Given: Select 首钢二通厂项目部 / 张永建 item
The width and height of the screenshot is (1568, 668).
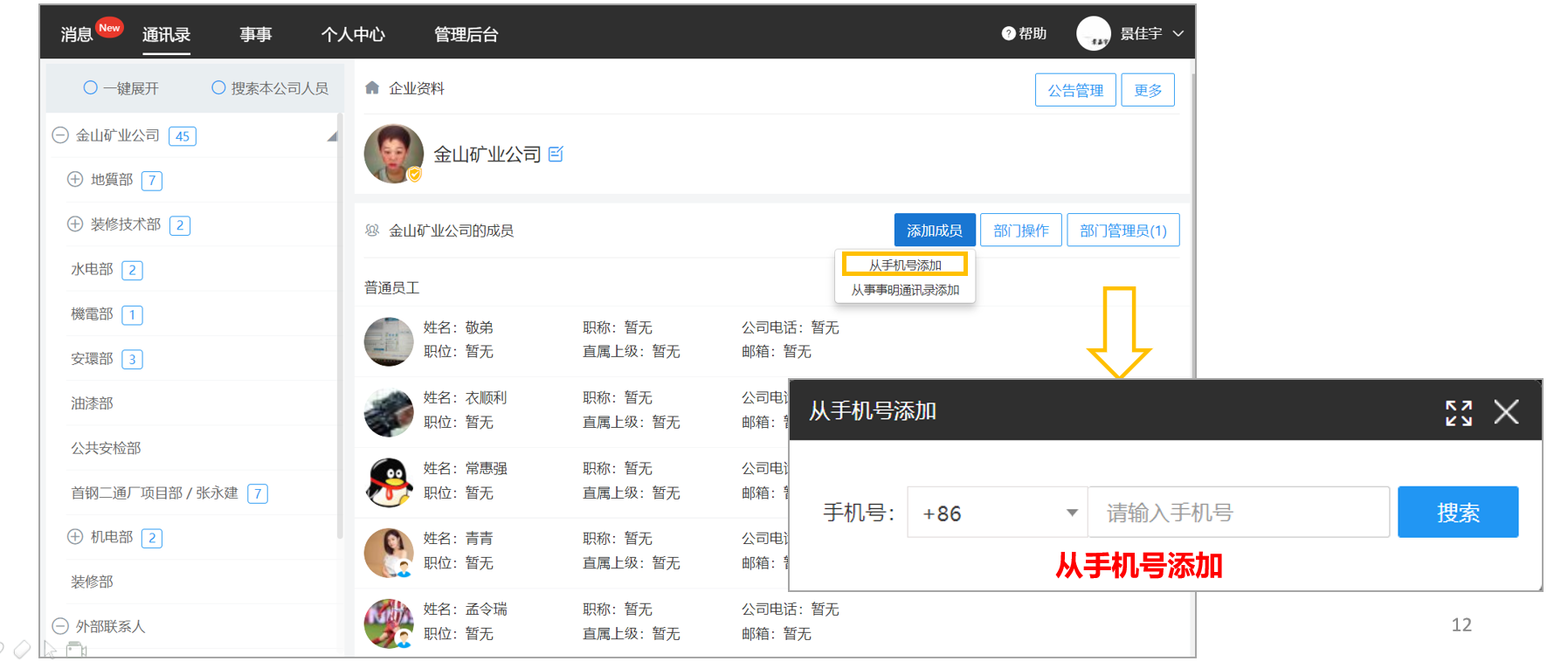Looking at the screenshot, I should click(155, 492).
